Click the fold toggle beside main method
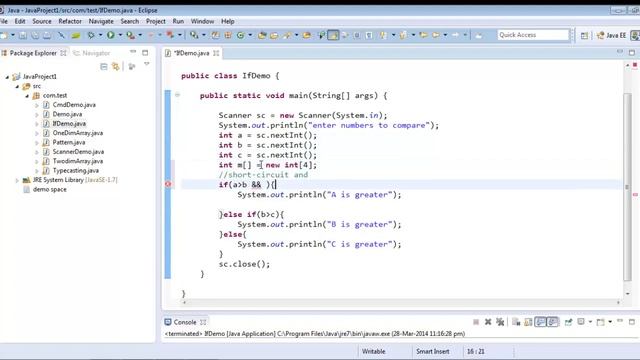640x360 pixels. (x=178, y=95)
